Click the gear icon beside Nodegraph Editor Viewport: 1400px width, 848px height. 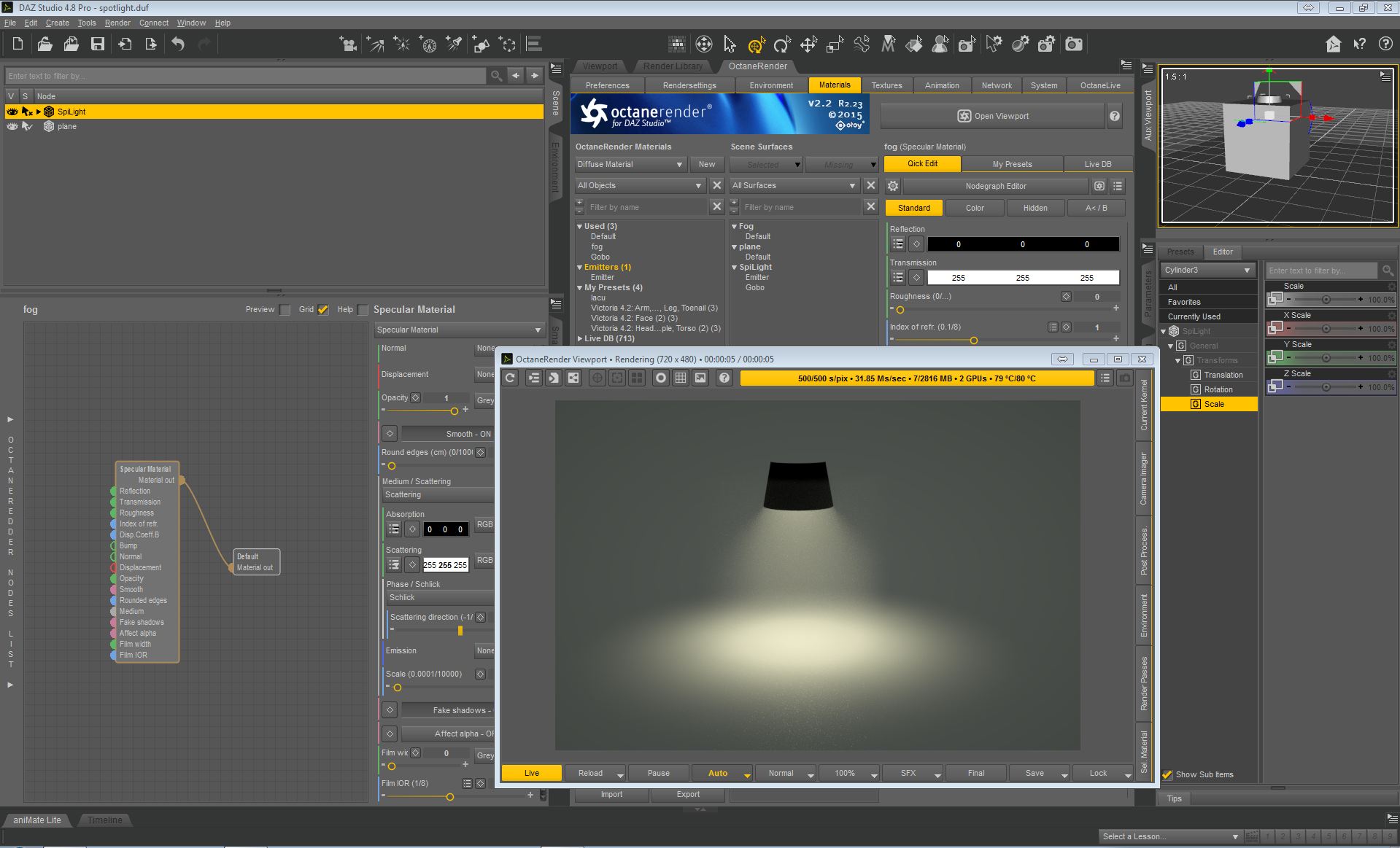pos(892,186)
